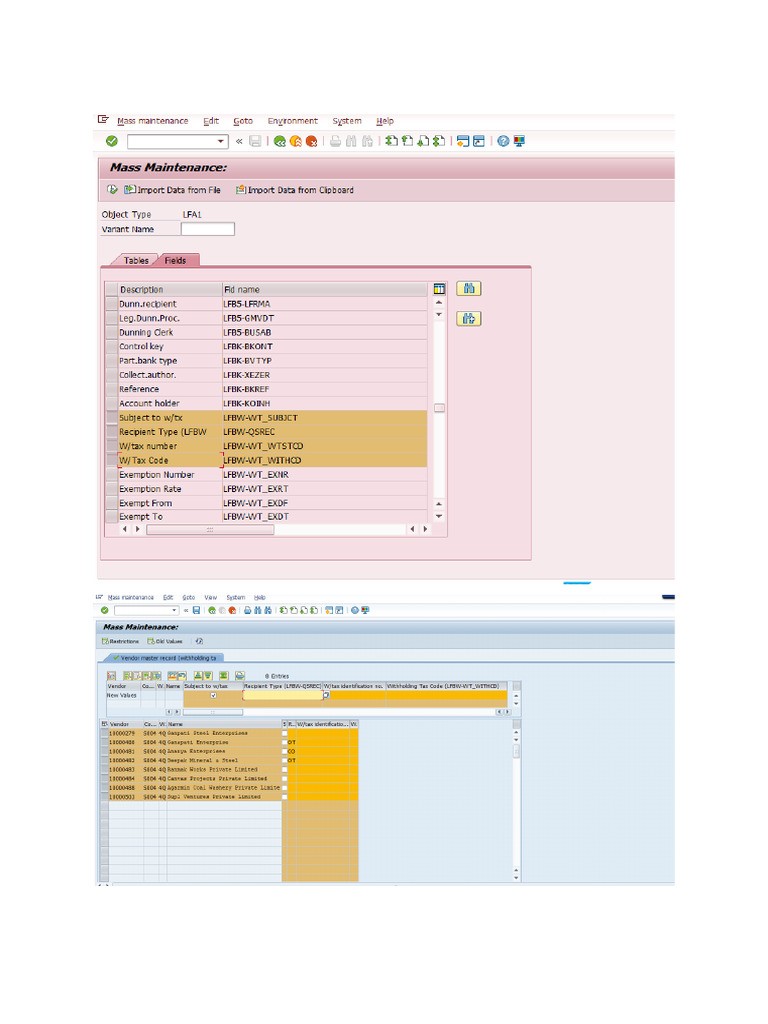Click the binoculars Find button beside the fields table

click(468, 289)
